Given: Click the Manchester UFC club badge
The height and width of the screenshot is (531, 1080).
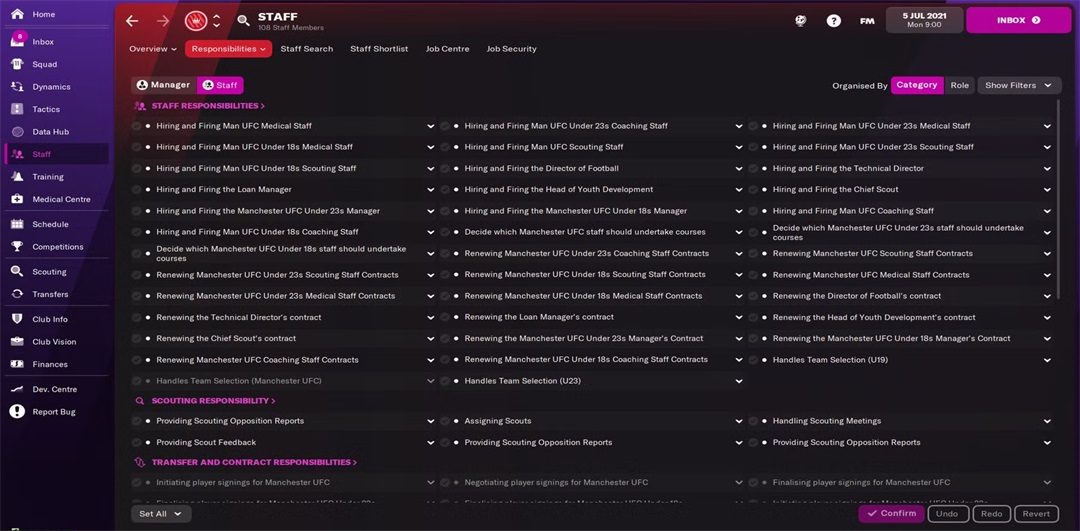Looking at the screenshot, I should (196, 20).
